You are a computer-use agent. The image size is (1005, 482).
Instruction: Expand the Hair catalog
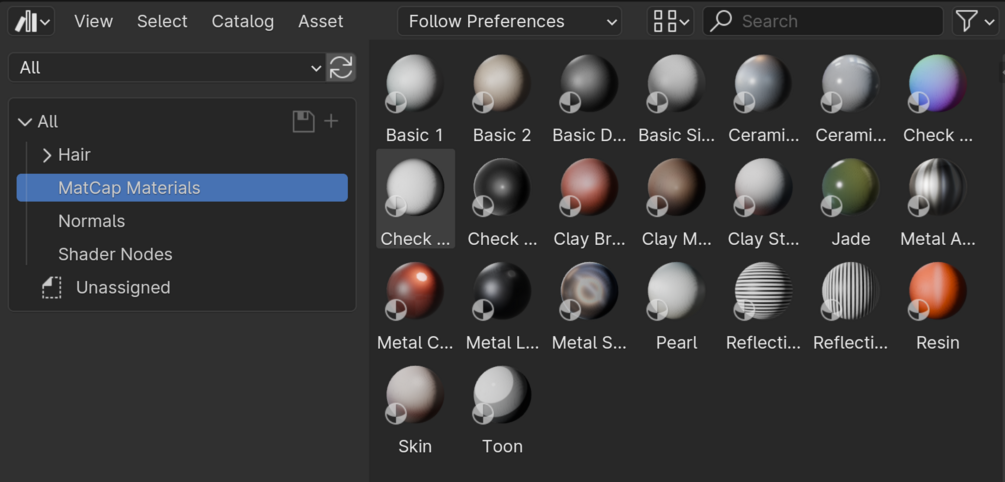[x=47, y=155]
